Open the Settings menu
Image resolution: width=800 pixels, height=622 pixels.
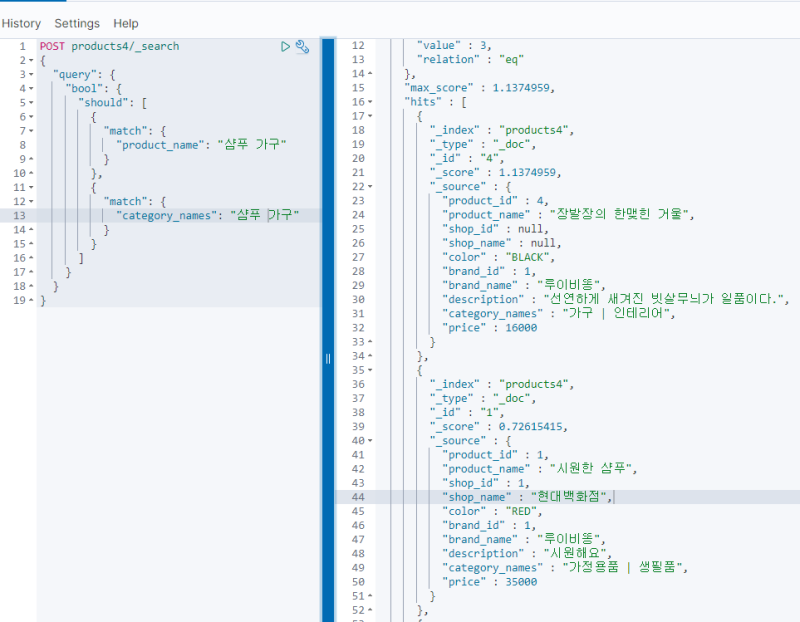[77, 23]
